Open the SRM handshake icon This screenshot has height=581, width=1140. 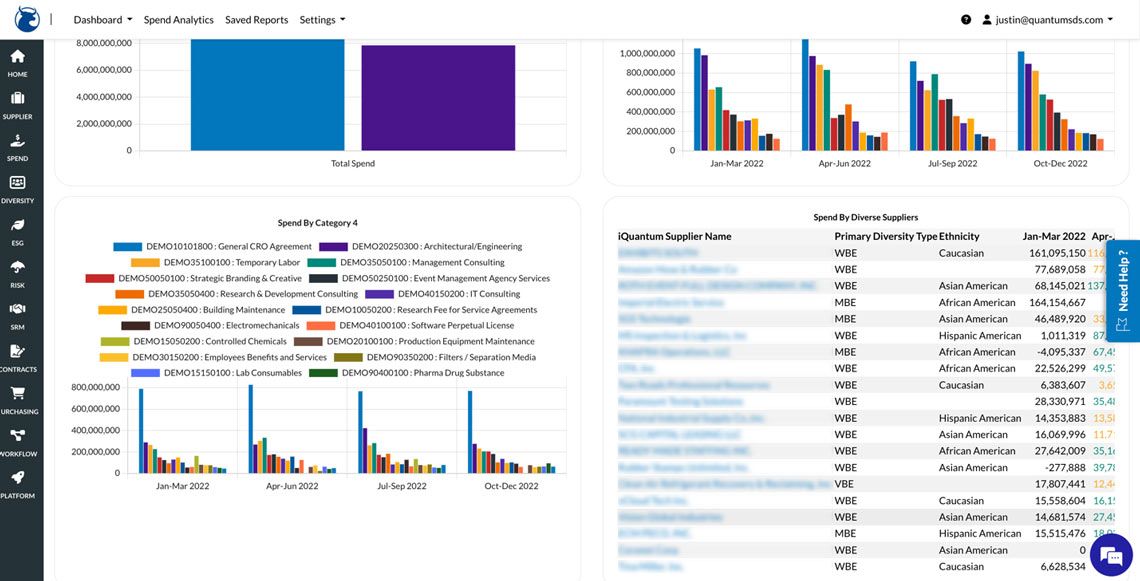click(x=18, y=314)
